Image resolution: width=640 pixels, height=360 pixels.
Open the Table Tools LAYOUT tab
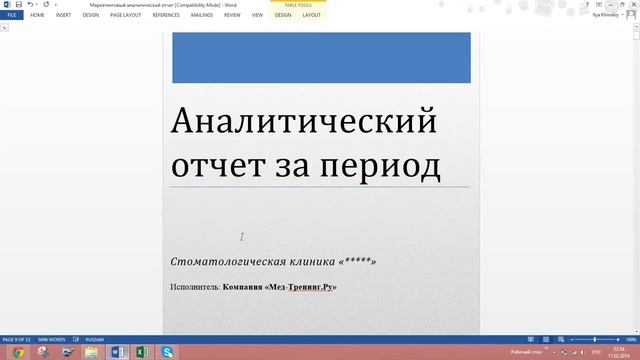click(x=311, y=15)
